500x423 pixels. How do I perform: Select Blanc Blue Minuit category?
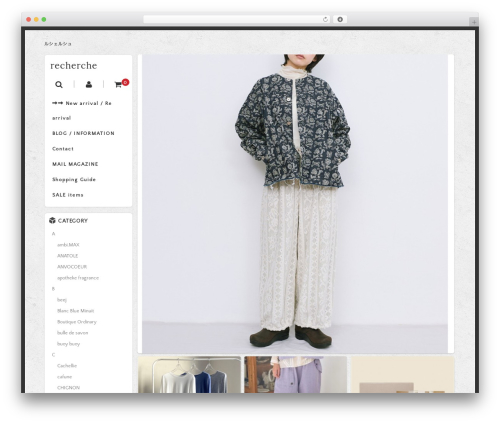[x=76, y=311]
